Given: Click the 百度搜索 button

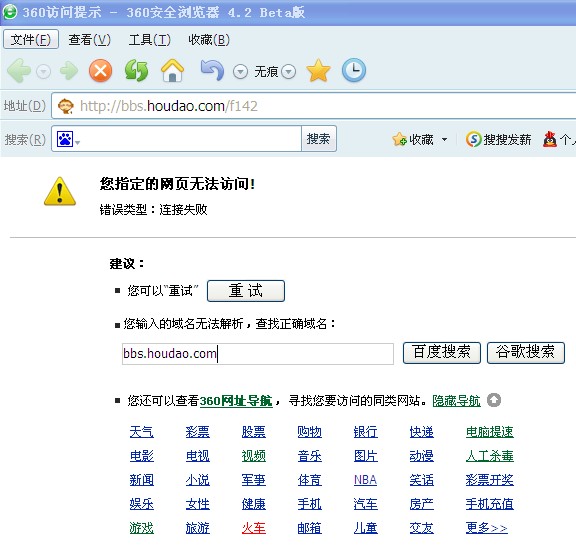Looking at the screenshot, I should point(442,353).
